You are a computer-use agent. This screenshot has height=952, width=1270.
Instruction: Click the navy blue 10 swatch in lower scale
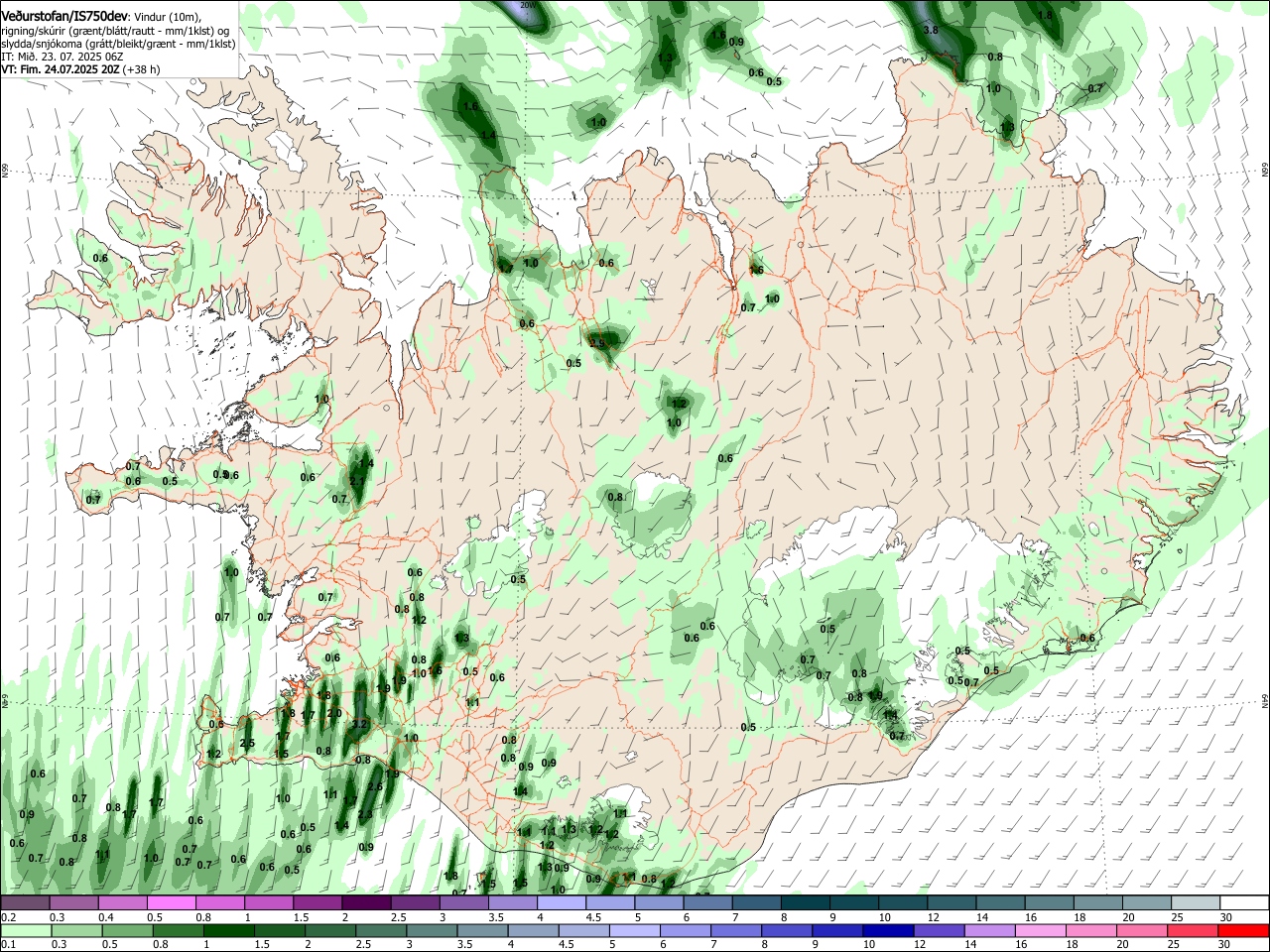[886, 930]
